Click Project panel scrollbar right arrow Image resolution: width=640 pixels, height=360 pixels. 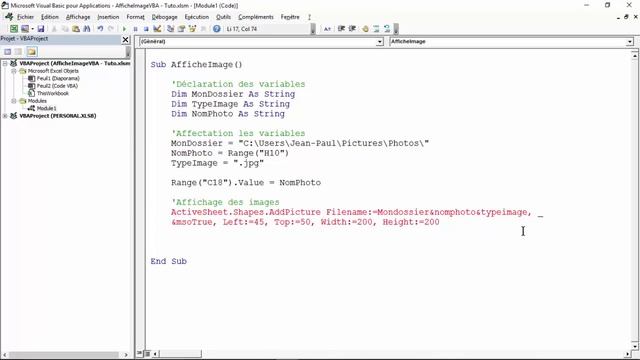126,355
